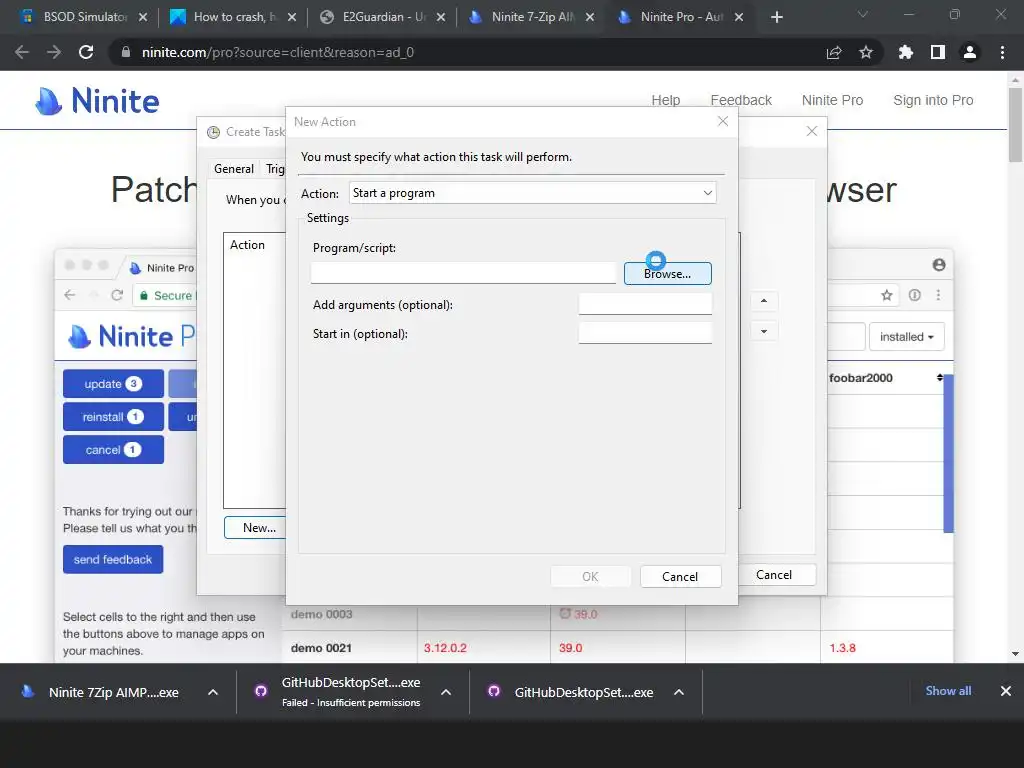The image size is (1024, 768).
Task: Open Ninite 7Zip AIMP download chevron
Action: click(213, 692)
